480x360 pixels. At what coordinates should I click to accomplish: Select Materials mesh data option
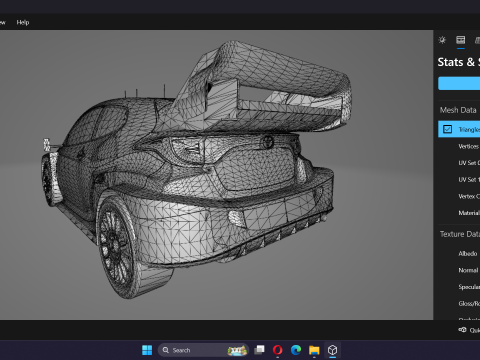(469, 213)
